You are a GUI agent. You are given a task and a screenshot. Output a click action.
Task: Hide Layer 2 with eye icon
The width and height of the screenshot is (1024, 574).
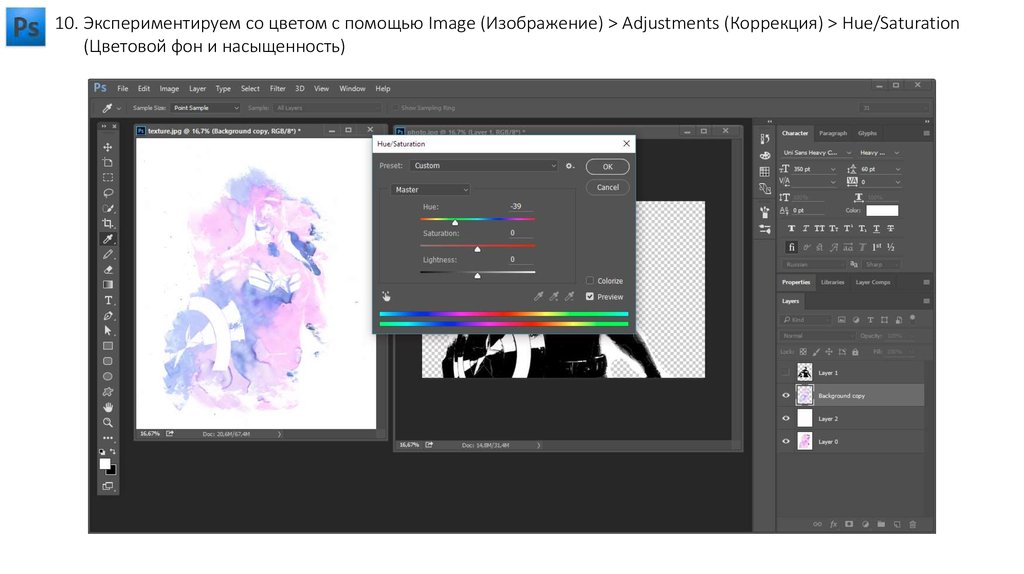pos(786,419)
